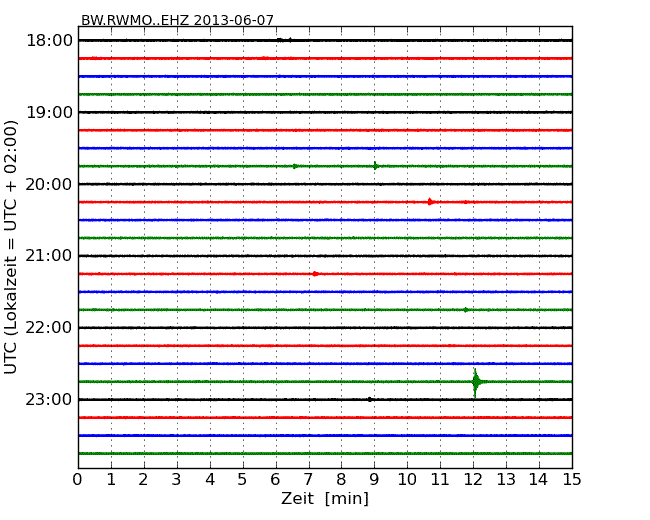Click x-axis tick label 14
The image size is (650, 520).
(x=538, y=480)
